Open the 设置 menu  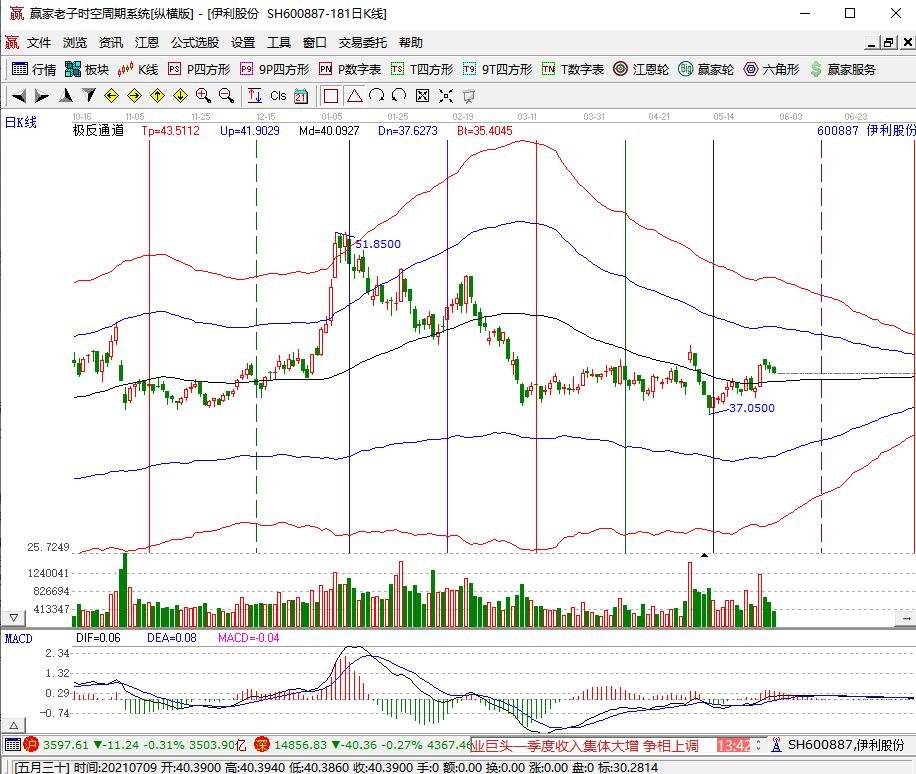(x=243, y=43)
